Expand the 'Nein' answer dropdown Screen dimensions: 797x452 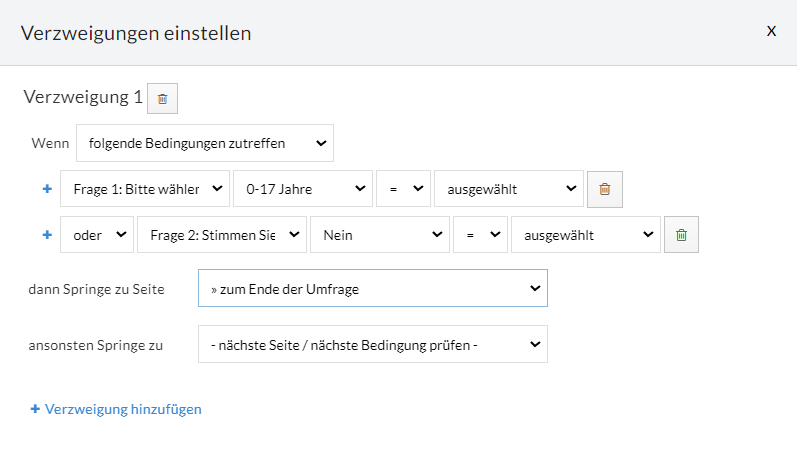380,234
